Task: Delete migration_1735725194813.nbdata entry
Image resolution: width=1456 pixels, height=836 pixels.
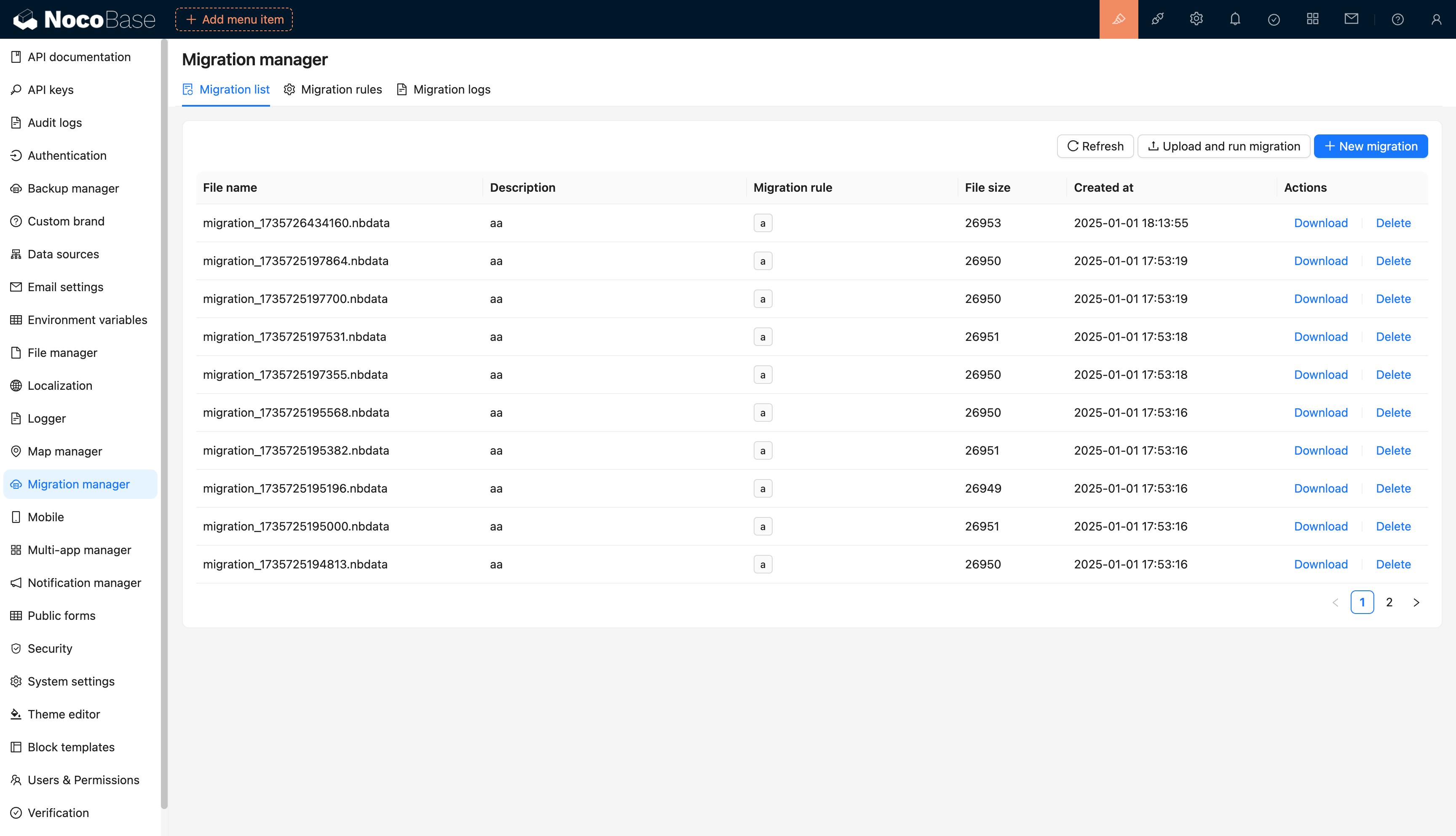Action: tap(1393, 564)
